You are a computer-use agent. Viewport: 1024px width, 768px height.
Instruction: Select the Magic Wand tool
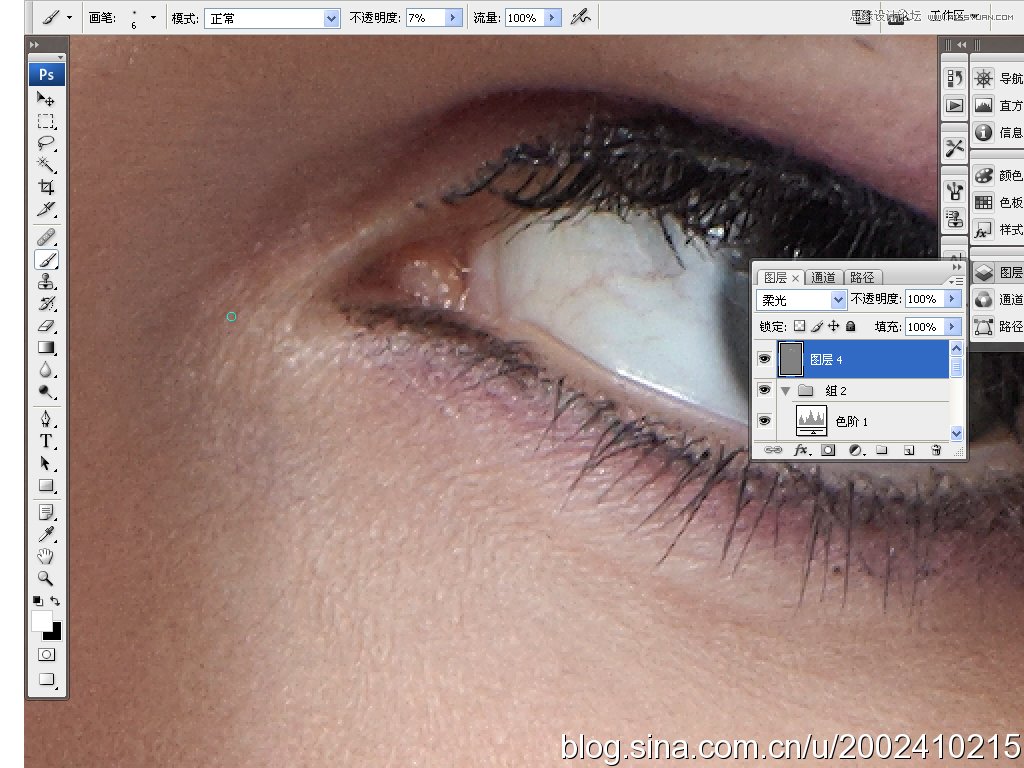(x=46, y=165)
